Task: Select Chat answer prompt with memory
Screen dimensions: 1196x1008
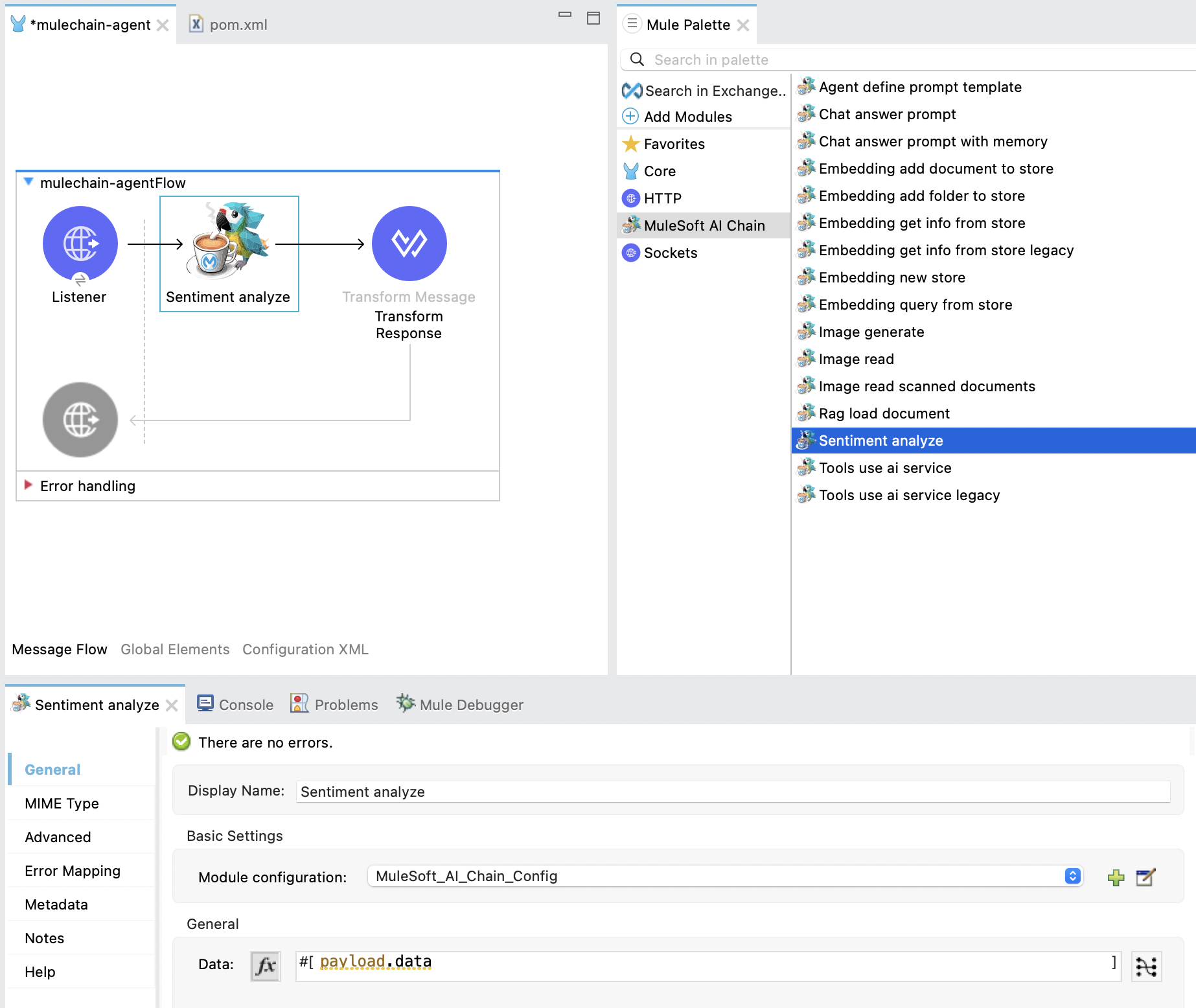Action: click(x=923, y=141)
